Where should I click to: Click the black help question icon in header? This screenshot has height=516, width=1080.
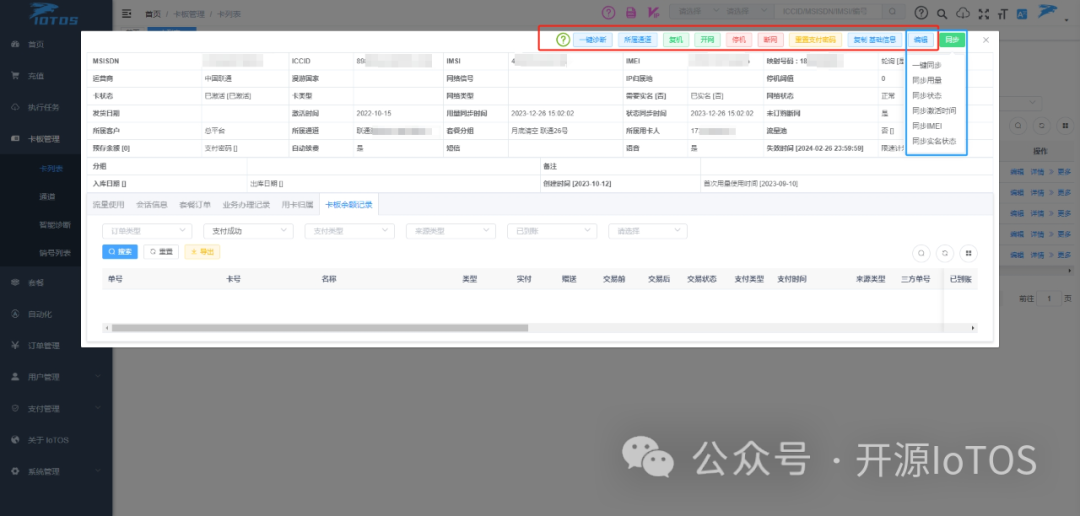921,12
